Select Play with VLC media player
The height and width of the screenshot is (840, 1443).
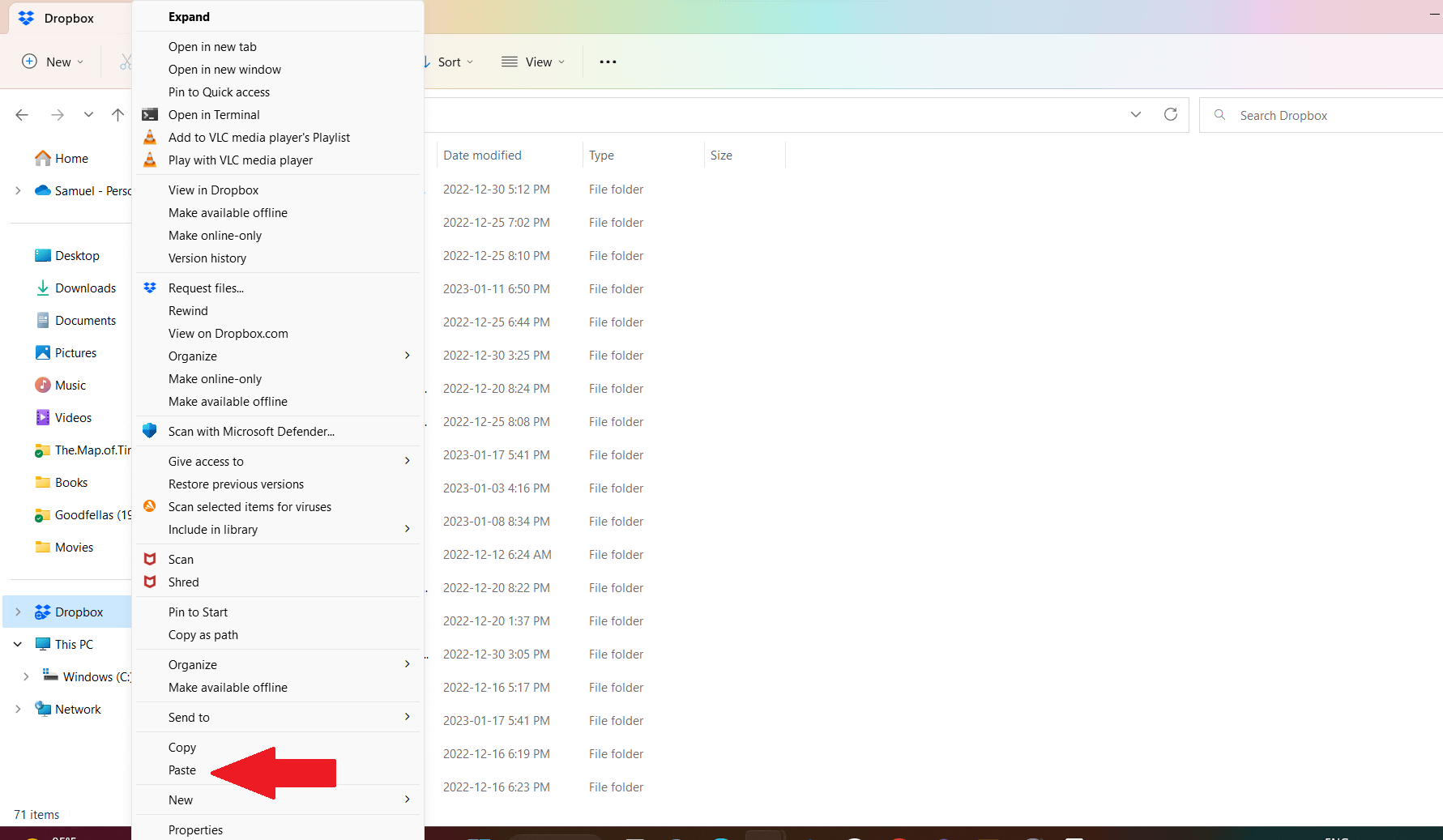click(x=241, y=160)
